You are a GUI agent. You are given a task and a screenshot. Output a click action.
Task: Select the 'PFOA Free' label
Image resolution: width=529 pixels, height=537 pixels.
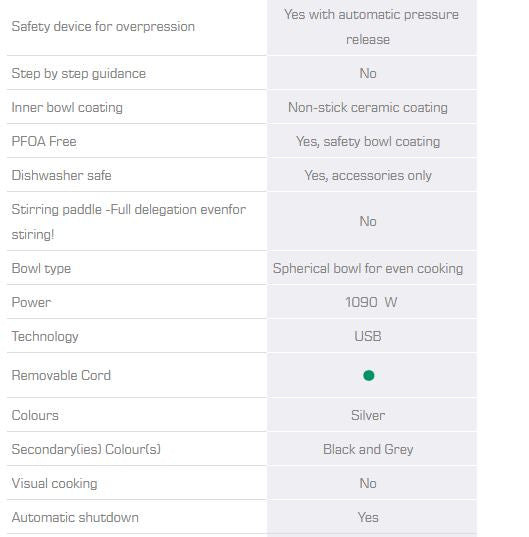(44, 141)
